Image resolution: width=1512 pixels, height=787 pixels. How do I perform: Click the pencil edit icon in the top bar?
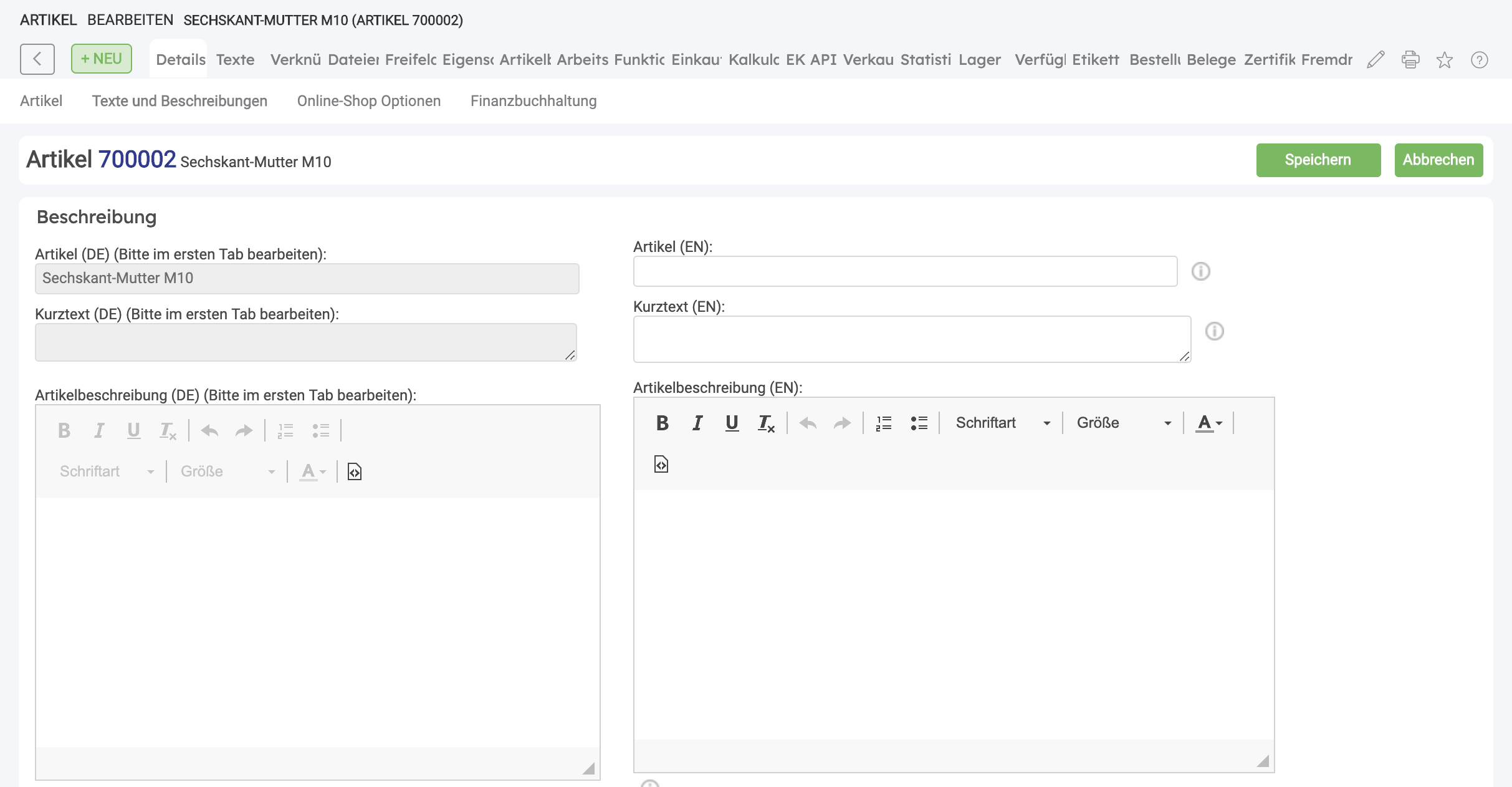tap(1376, 60)
